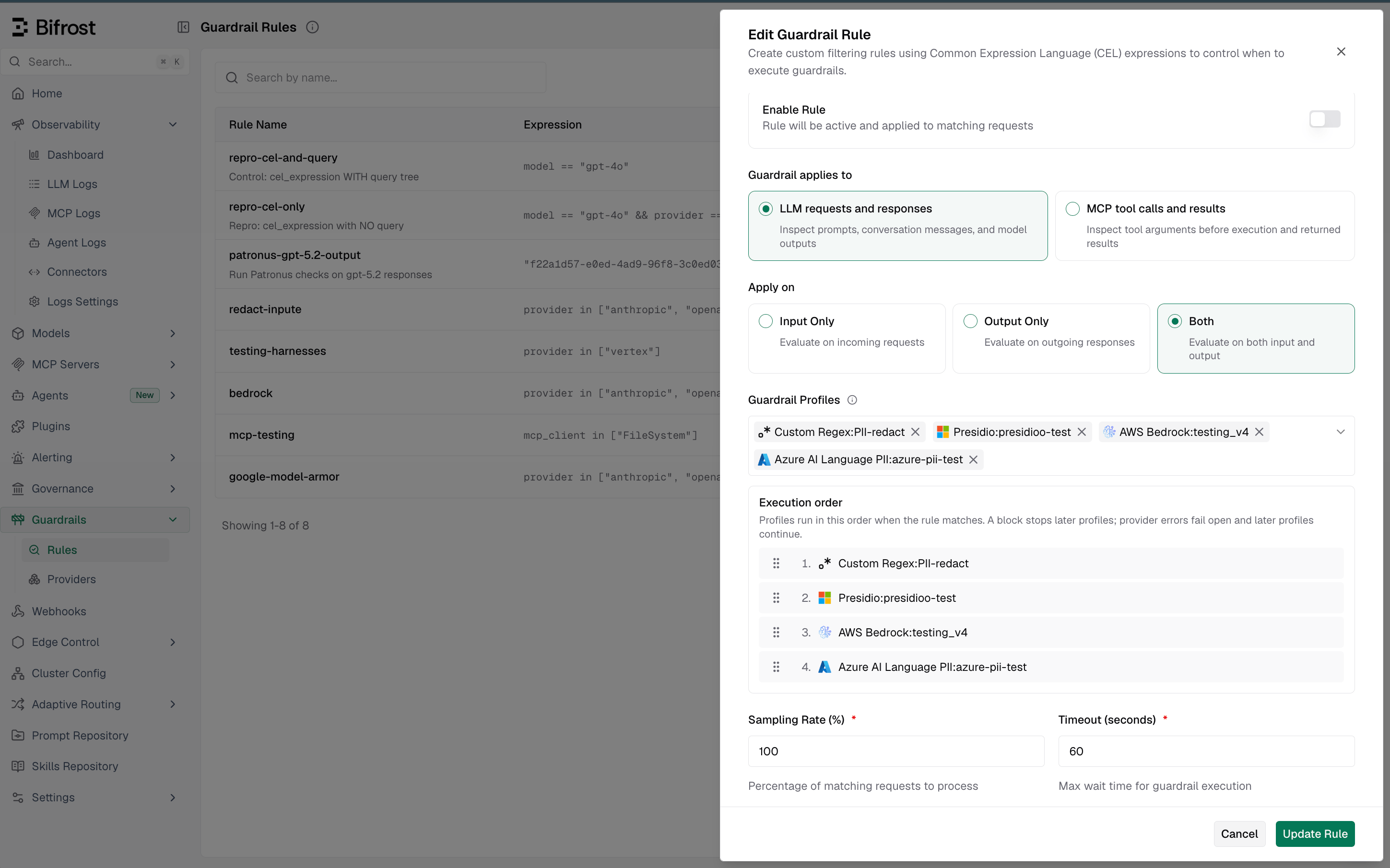Viewport: 1390px width, 868px height.
Task: Remove Presidio:presidioo-test profile chip
Action: coord(1082,432)
